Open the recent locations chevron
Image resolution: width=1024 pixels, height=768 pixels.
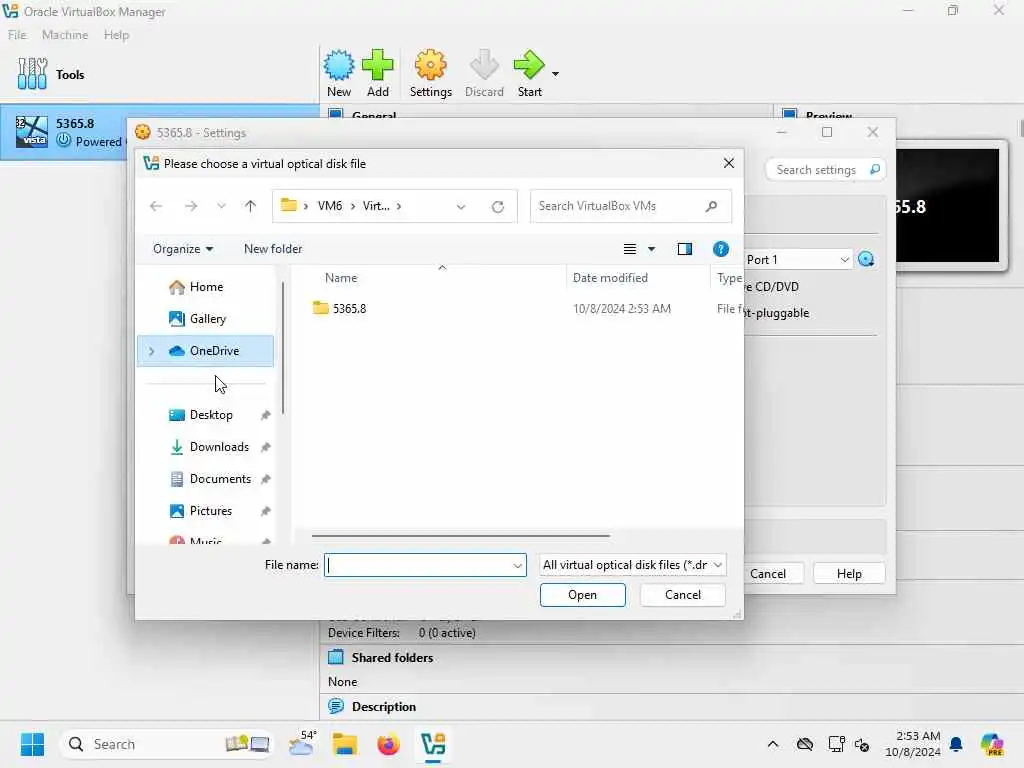tap(221, 206)
